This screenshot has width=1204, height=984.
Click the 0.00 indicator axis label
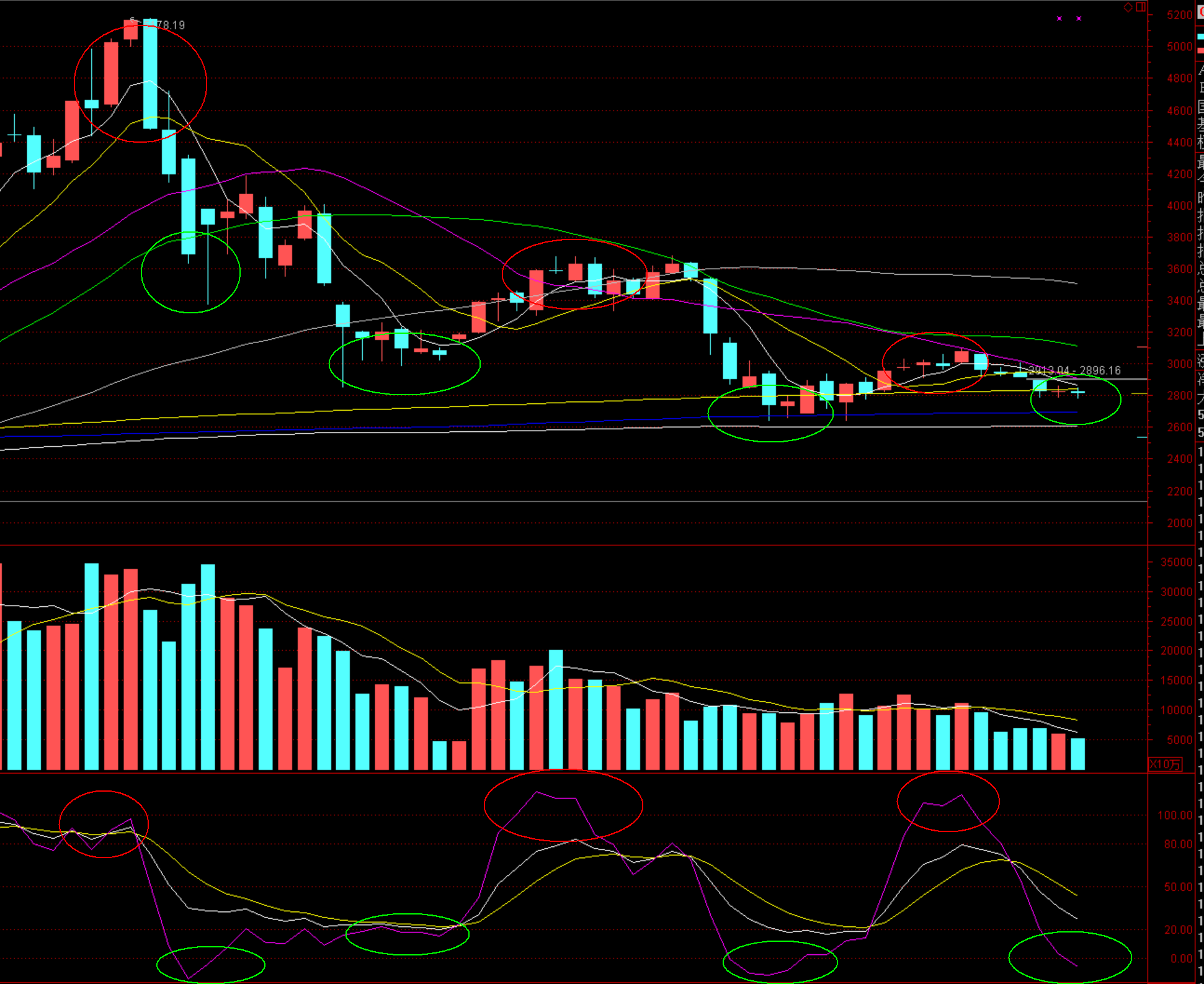click(1181, 959)
